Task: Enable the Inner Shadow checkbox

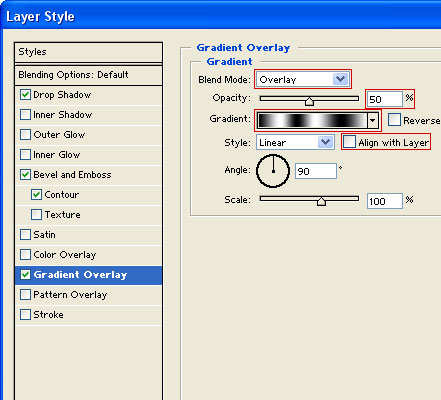Action: [x=25, y=115]
